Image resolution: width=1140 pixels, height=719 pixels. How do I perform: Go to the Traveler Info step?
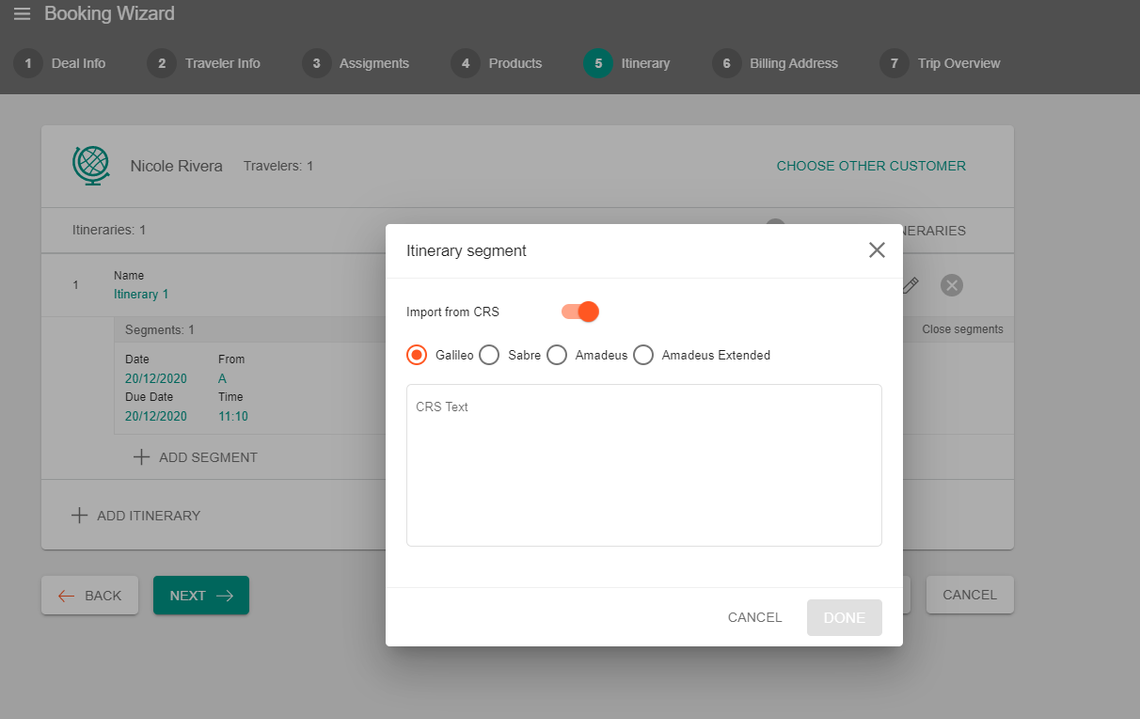click(x=222, y=63)
